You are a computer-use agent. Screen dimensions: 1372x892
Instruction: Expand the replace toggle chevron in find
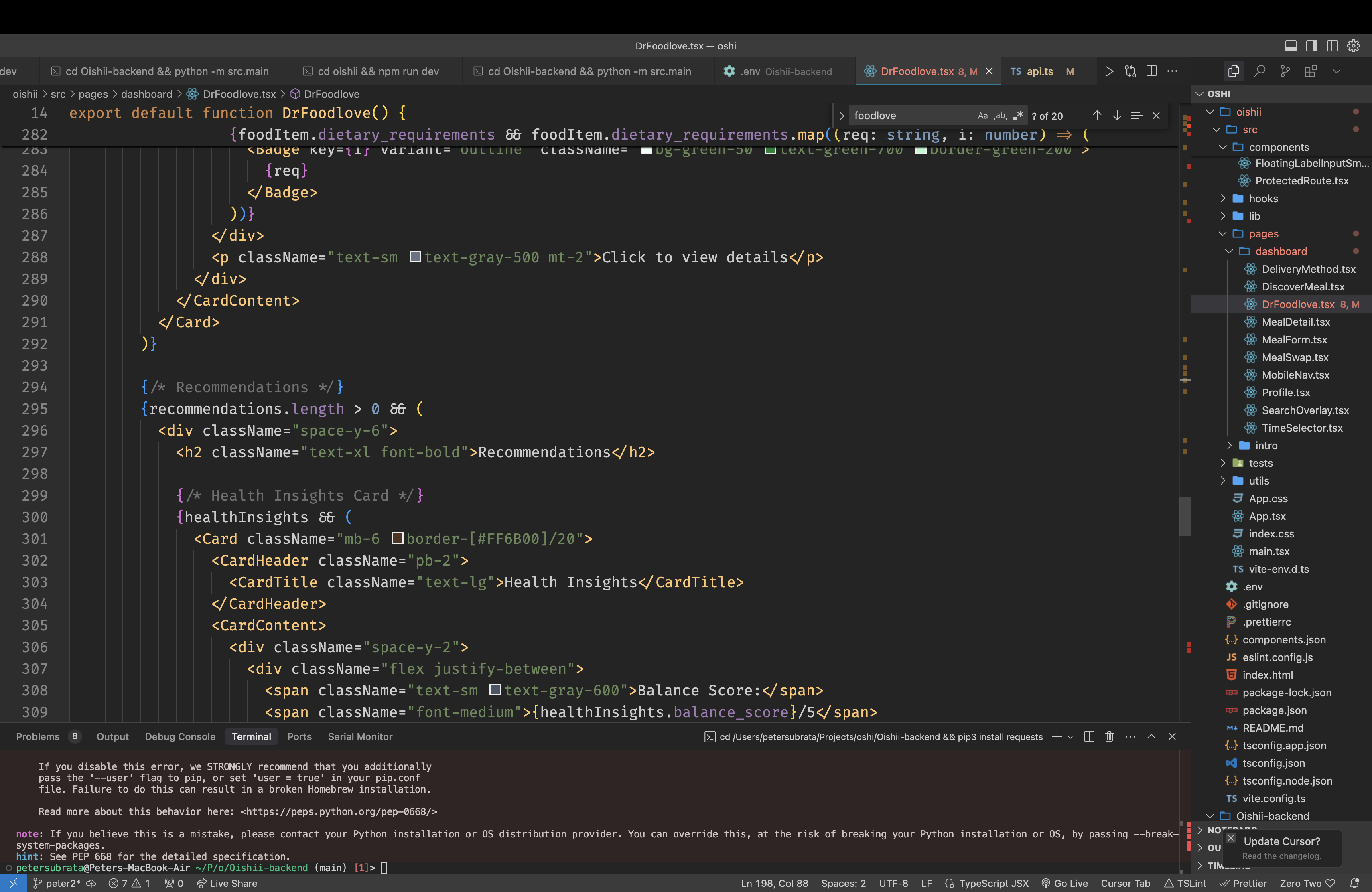(841, 116)
